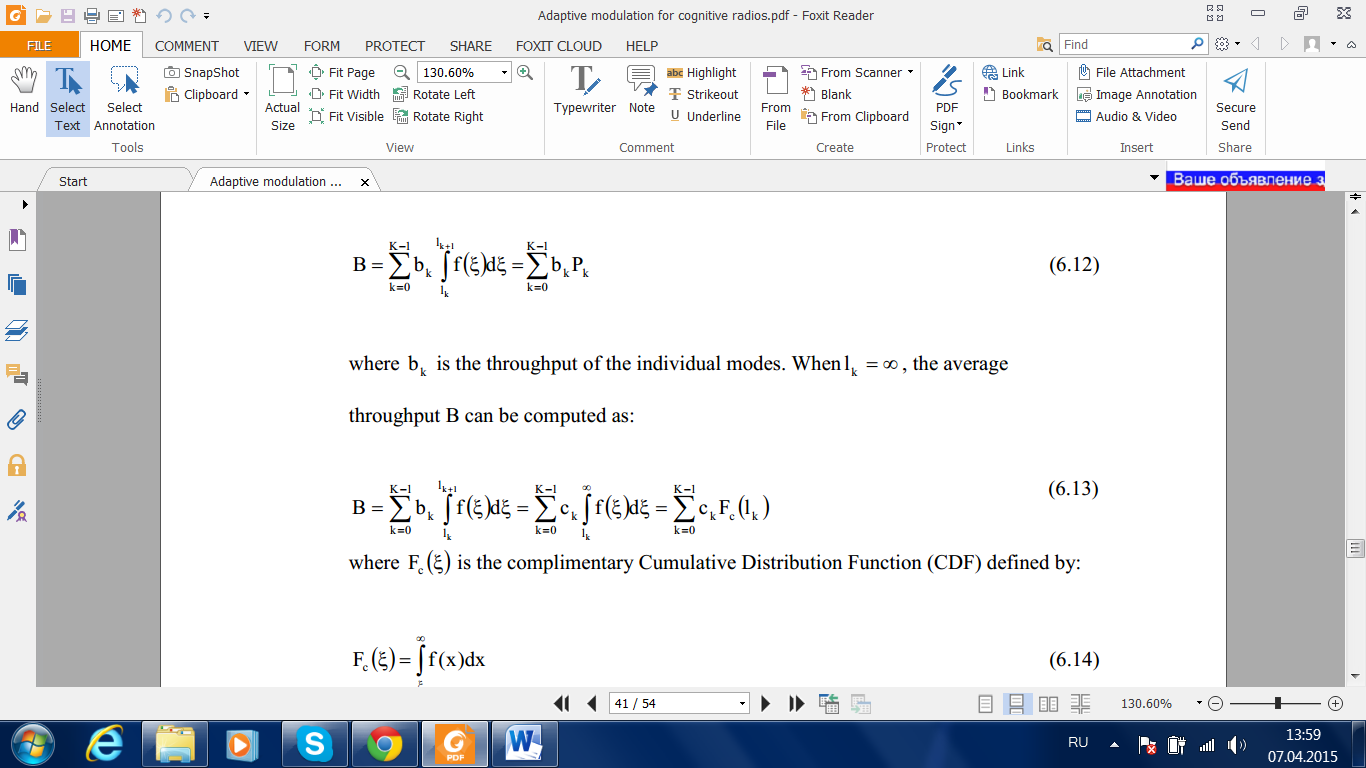Open the zoom percentage dropdown in ribbon
The width and height of the screenshot is (1366, 768).
(x=504, y=72)
